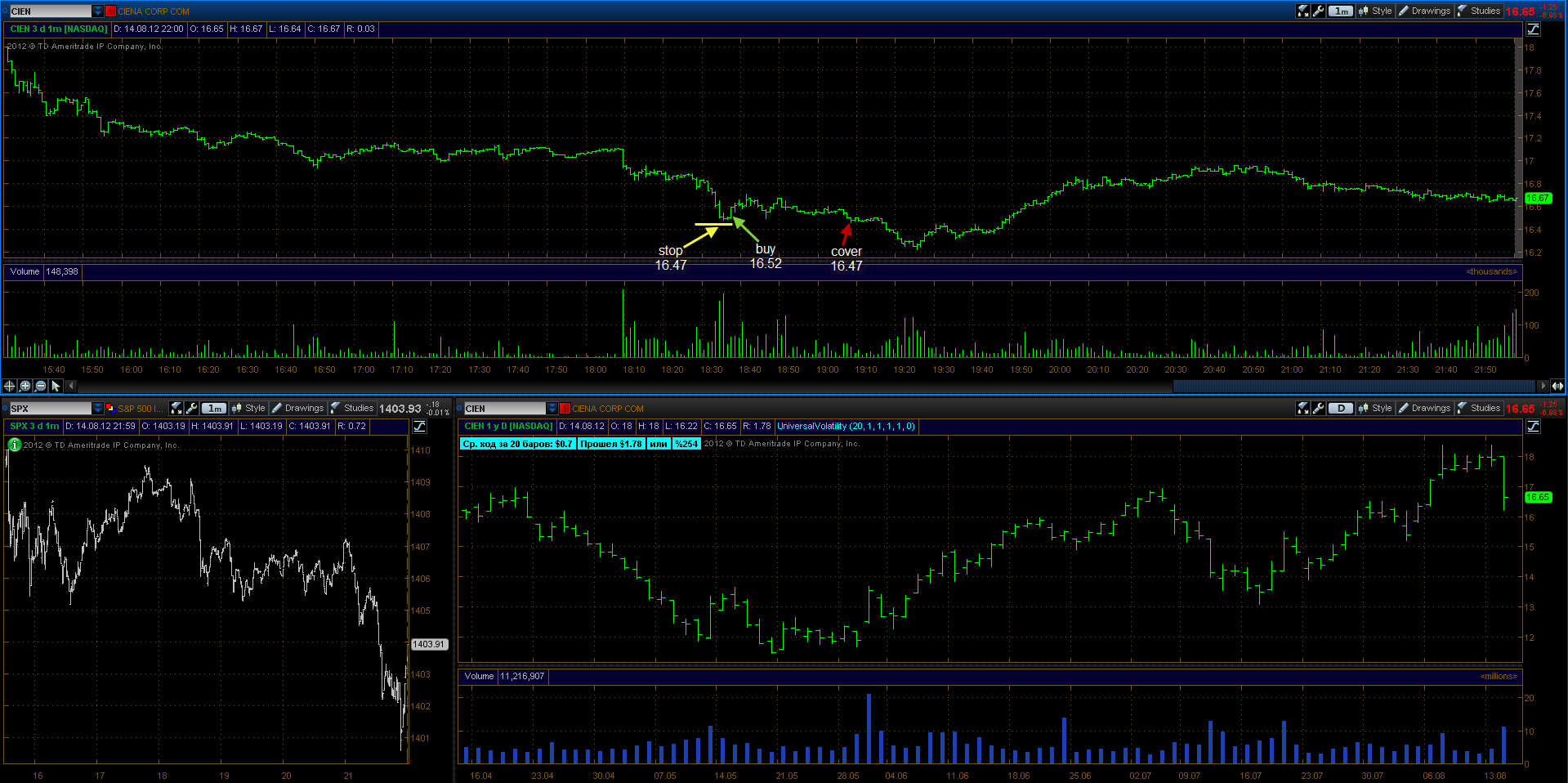Click 1403.93 last price in SPX header
Screen dimensions: 1568x783
click(400, 409)
